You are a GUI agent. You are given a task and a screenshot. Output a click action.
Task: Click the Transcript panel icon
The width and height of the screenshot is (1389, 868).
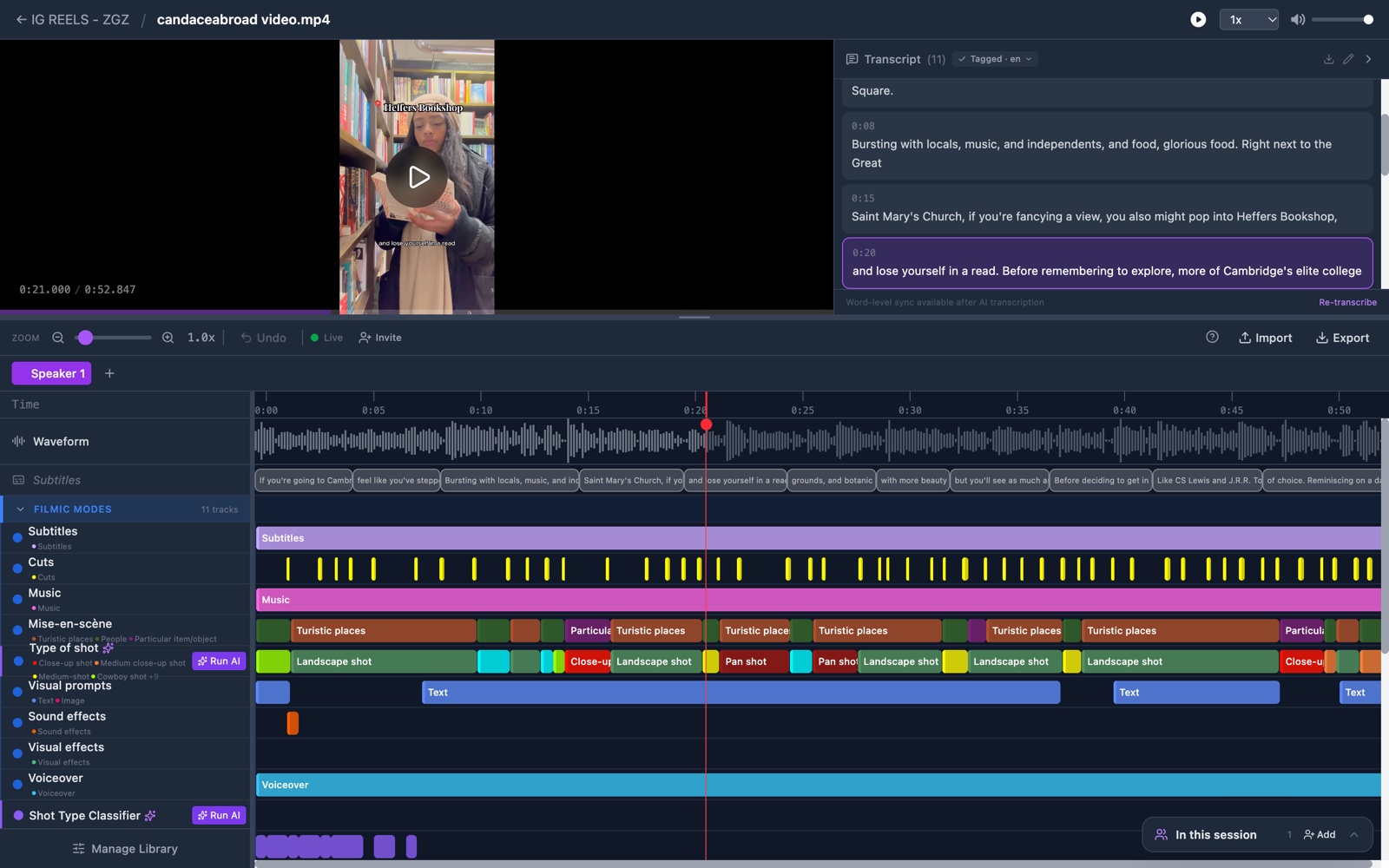852,59
